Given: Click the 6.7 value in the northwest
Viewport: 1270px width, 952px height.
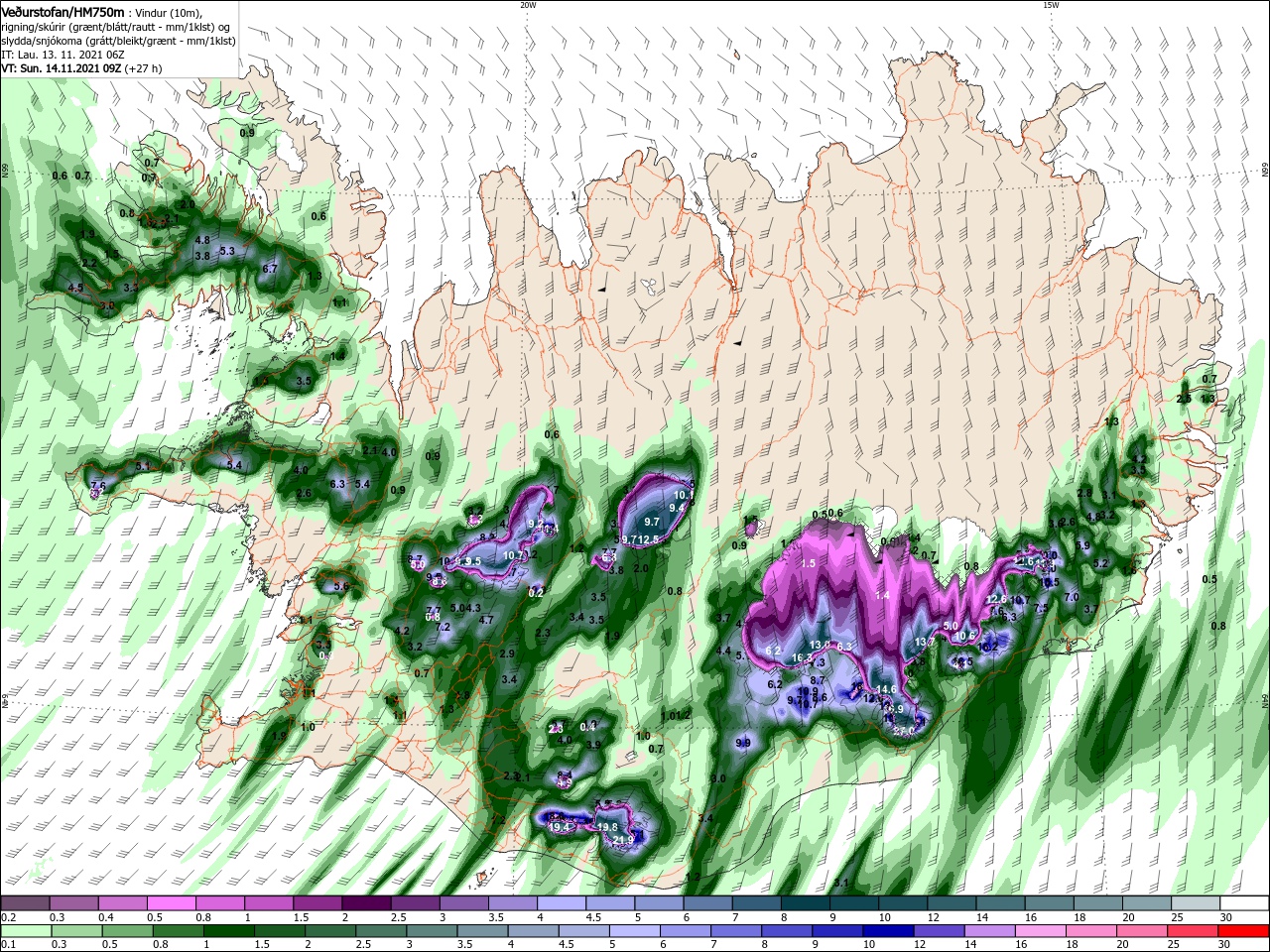Looking at the screenshot, I should [x=270, y=269].
